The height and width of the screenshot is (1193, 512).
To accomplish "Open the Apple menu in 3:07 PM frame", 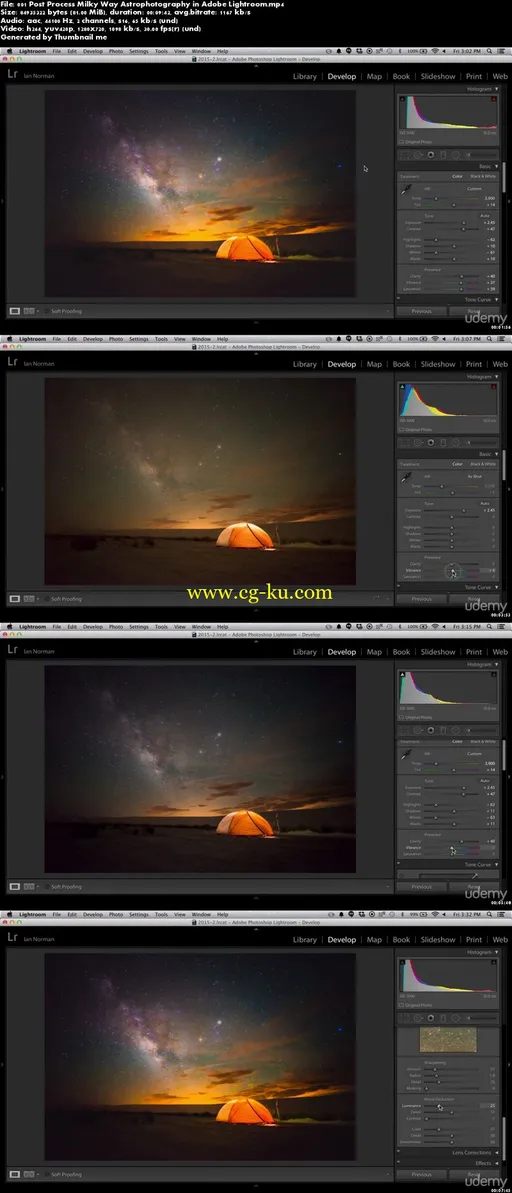I will click(x=8, y=339).
